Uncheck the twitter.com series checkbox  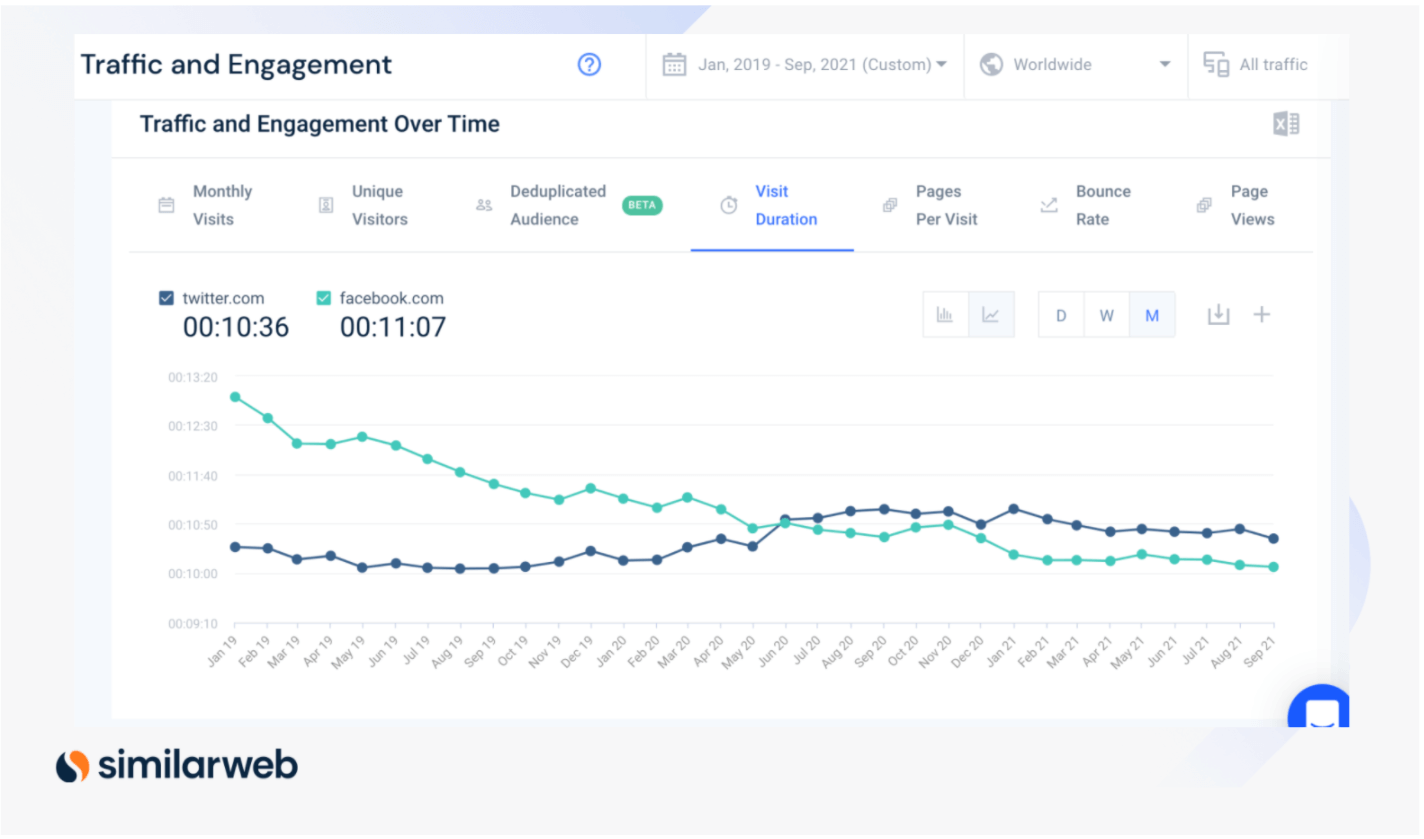pyautogui.click(x=166, y=298)
